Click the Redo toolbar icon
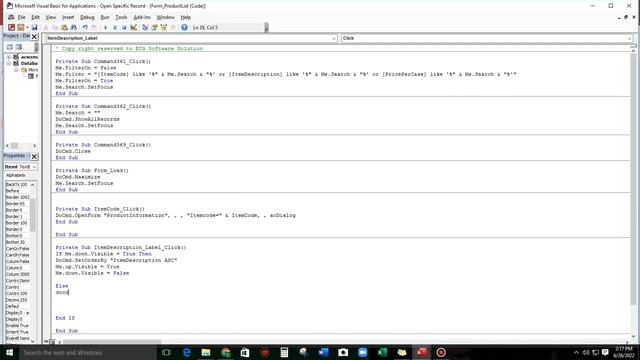This screenshot has width=640, height=360. (x=94, y=27)
